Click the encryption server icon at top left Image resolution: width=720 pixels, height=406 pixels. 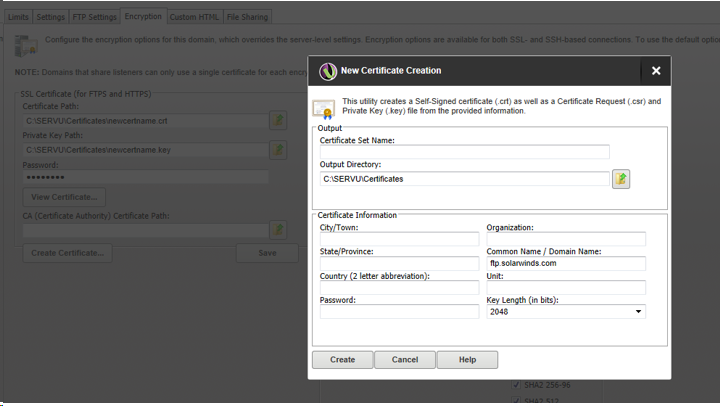(26, 46)
